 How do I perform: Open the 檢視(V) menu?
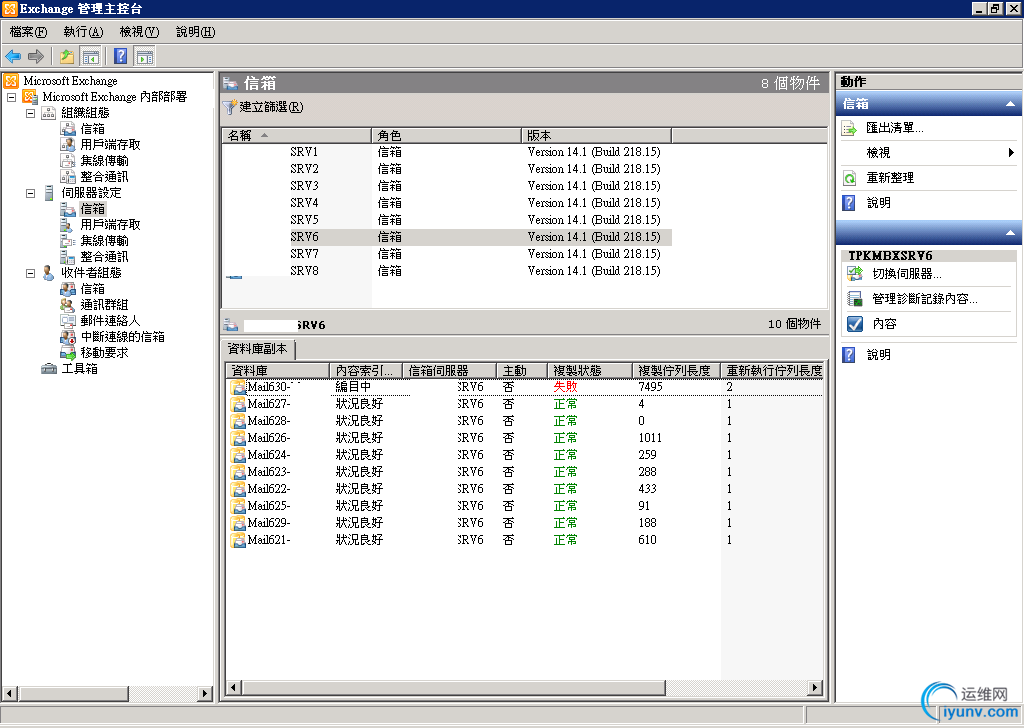[x=139, y=32]
